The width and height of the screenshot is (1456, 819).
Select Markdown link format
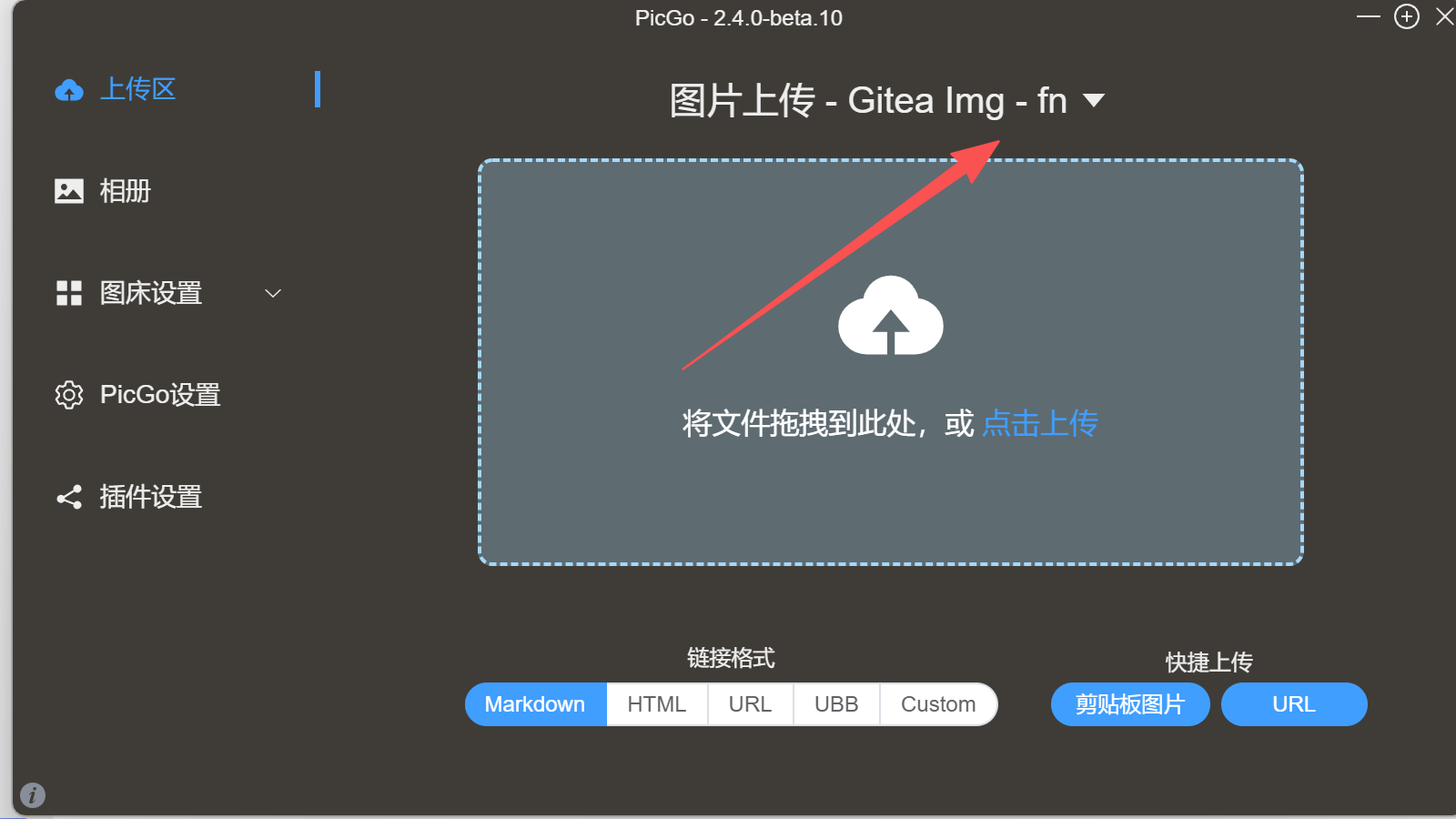(535, 704)
